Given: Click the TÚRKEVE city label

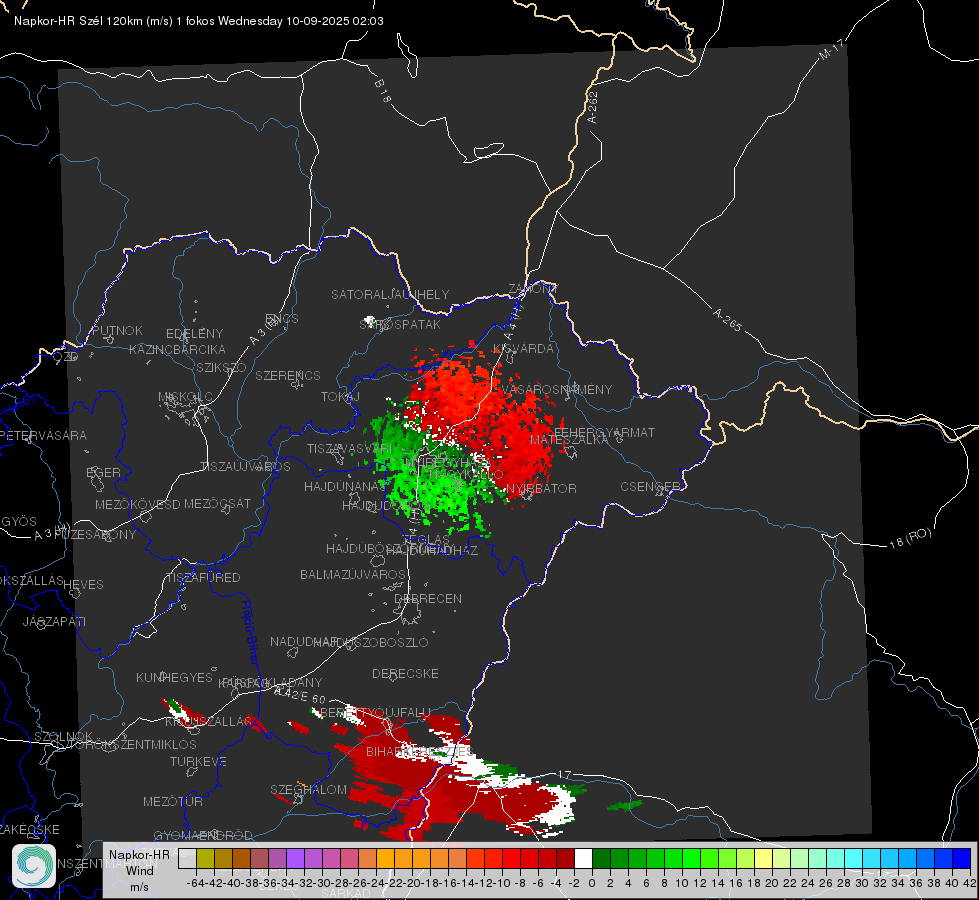Looking at the screenshot, I should 199,762.
